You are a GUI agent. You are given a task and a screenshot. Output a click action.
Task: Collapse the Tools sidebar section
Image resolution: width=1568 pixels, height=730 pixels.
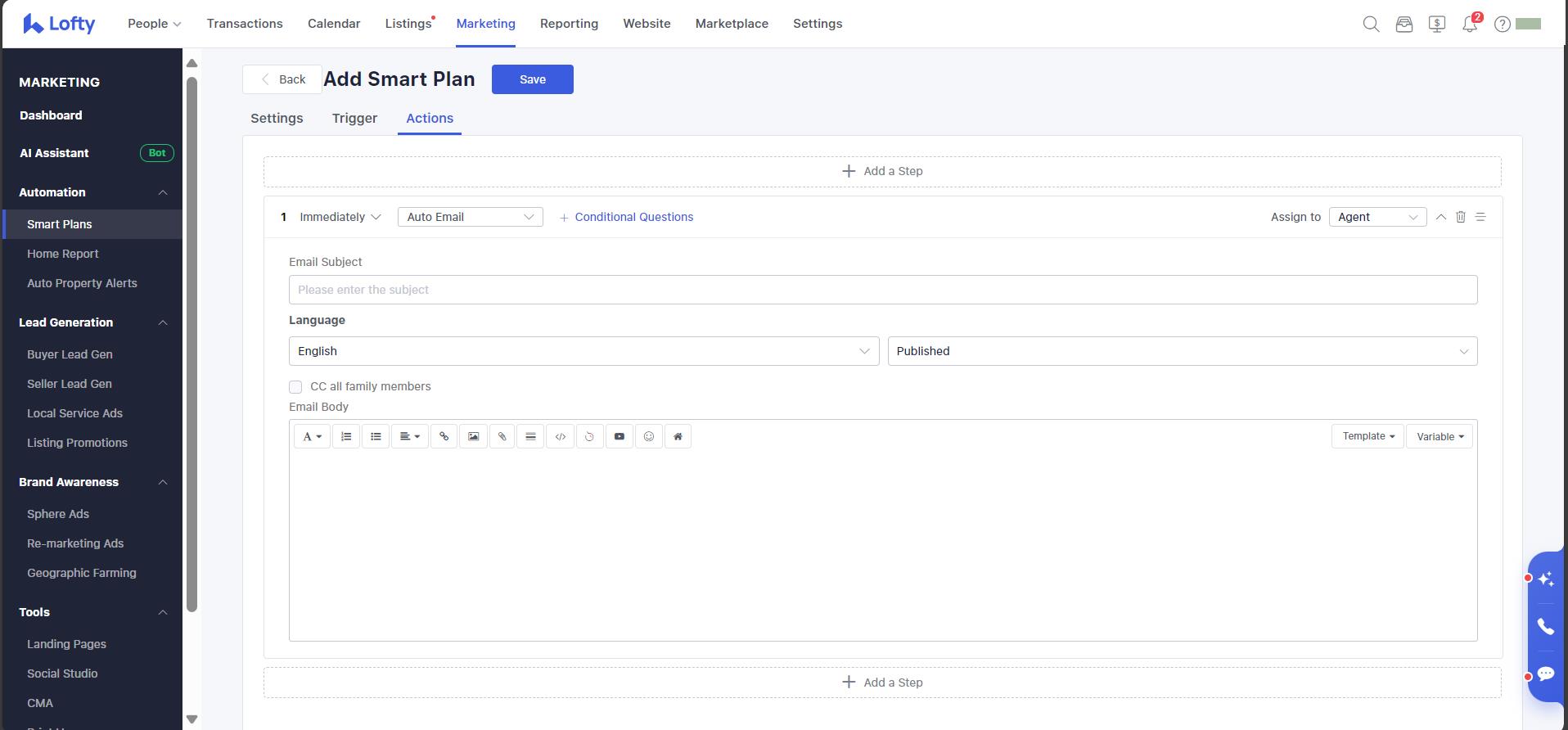tap(163, 612)
